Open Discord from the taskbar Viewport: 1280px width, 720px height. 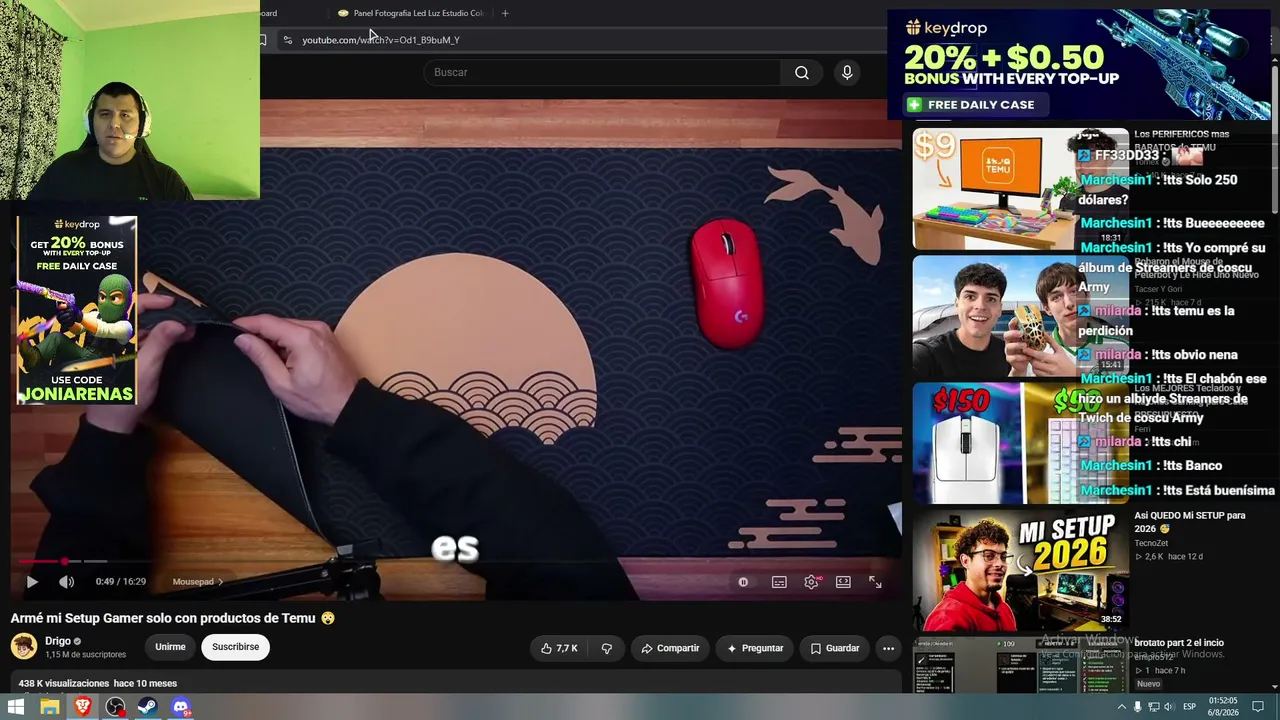[x=181, y=707]
